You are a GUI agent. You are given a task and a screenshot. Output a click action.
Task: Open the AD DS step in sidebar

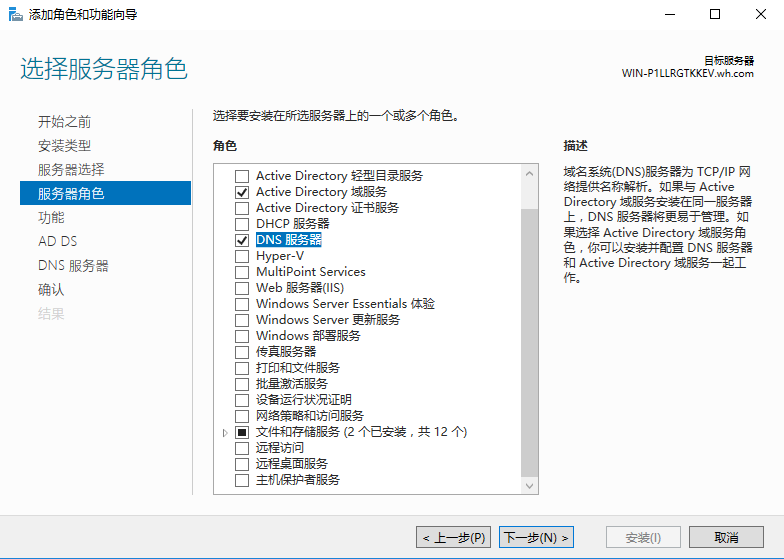click(57, 241)
